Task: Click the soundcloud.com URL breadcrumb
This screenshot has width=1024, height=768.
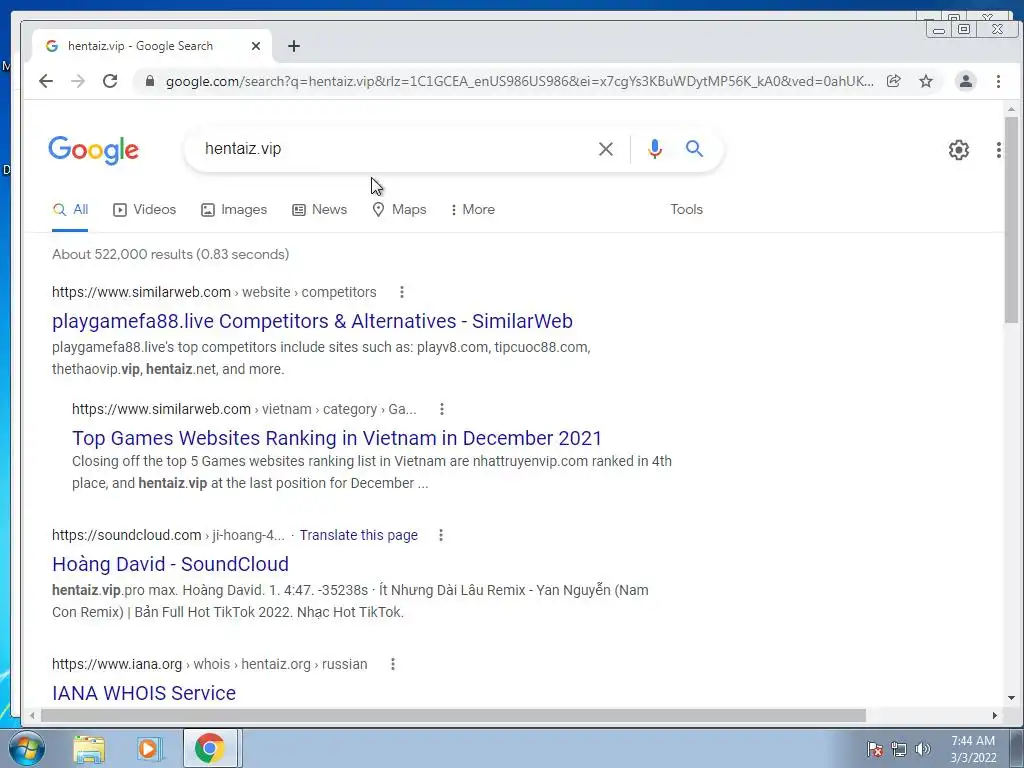Action: [x=168, y=535]
